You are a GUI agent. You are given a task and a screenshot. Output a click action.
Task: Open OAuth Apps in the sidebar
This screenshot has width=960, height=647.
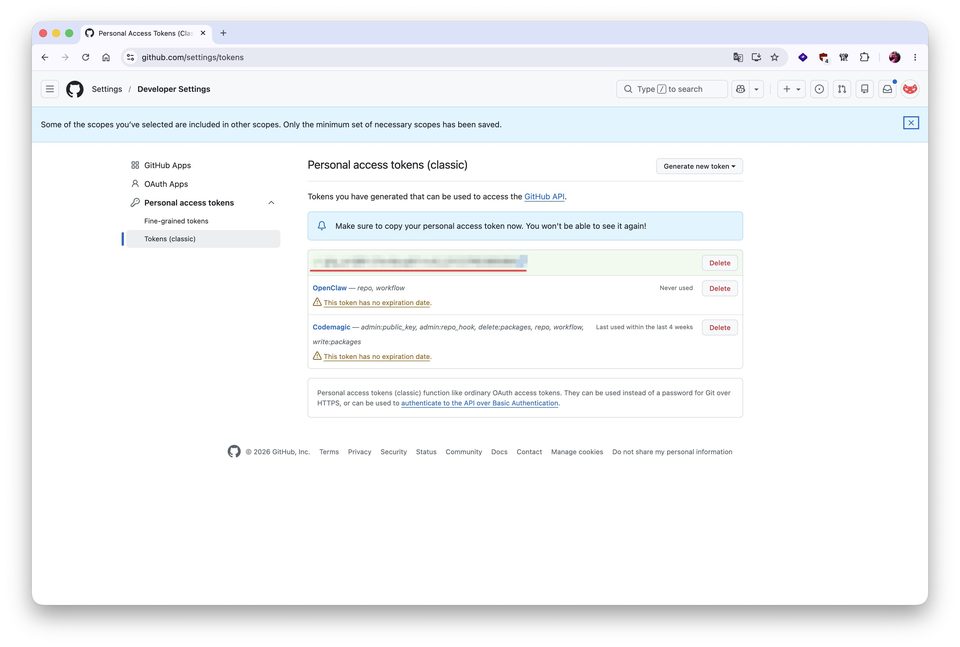(166, 184)
